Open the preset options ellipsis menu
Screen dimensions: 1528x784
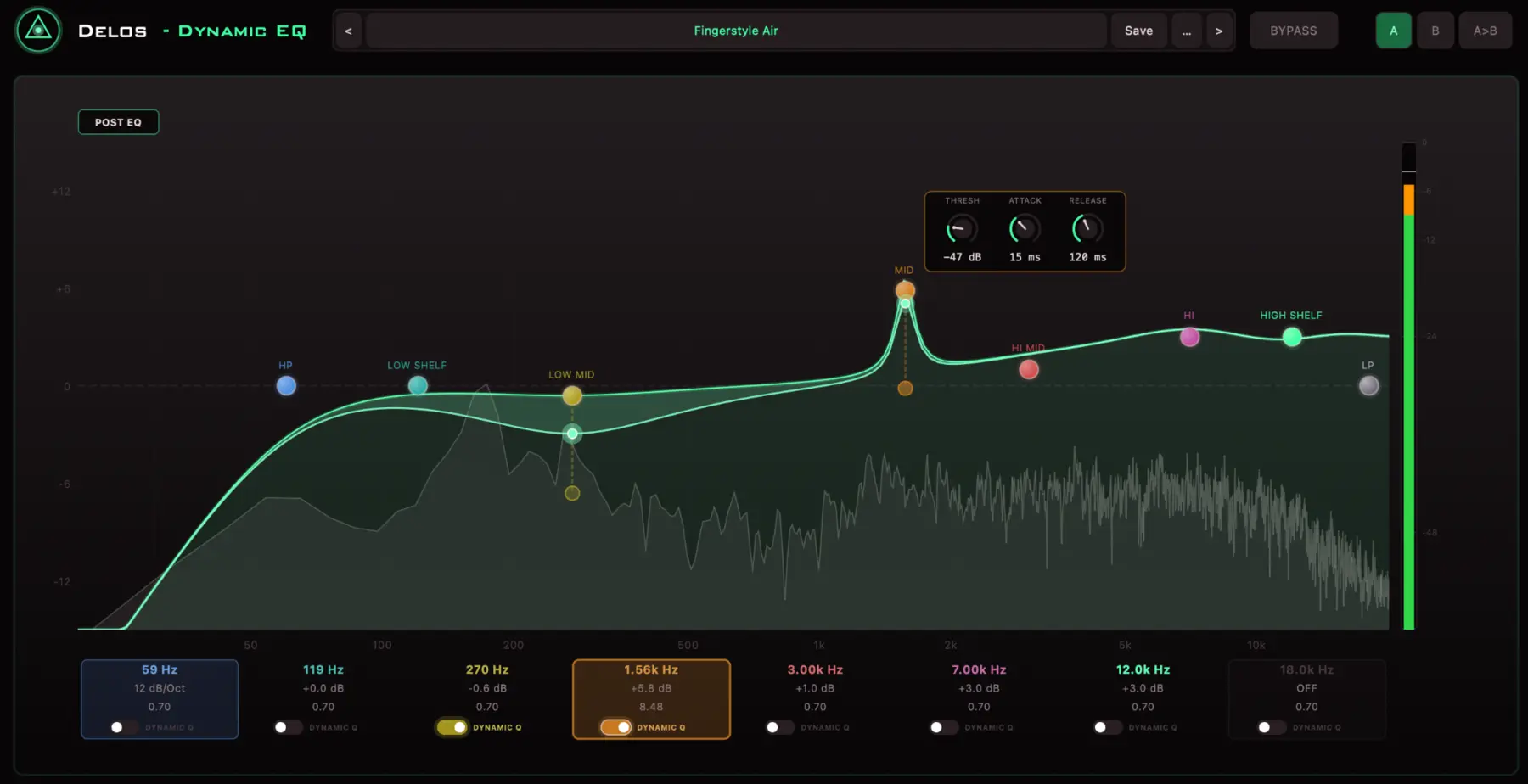1187,31
